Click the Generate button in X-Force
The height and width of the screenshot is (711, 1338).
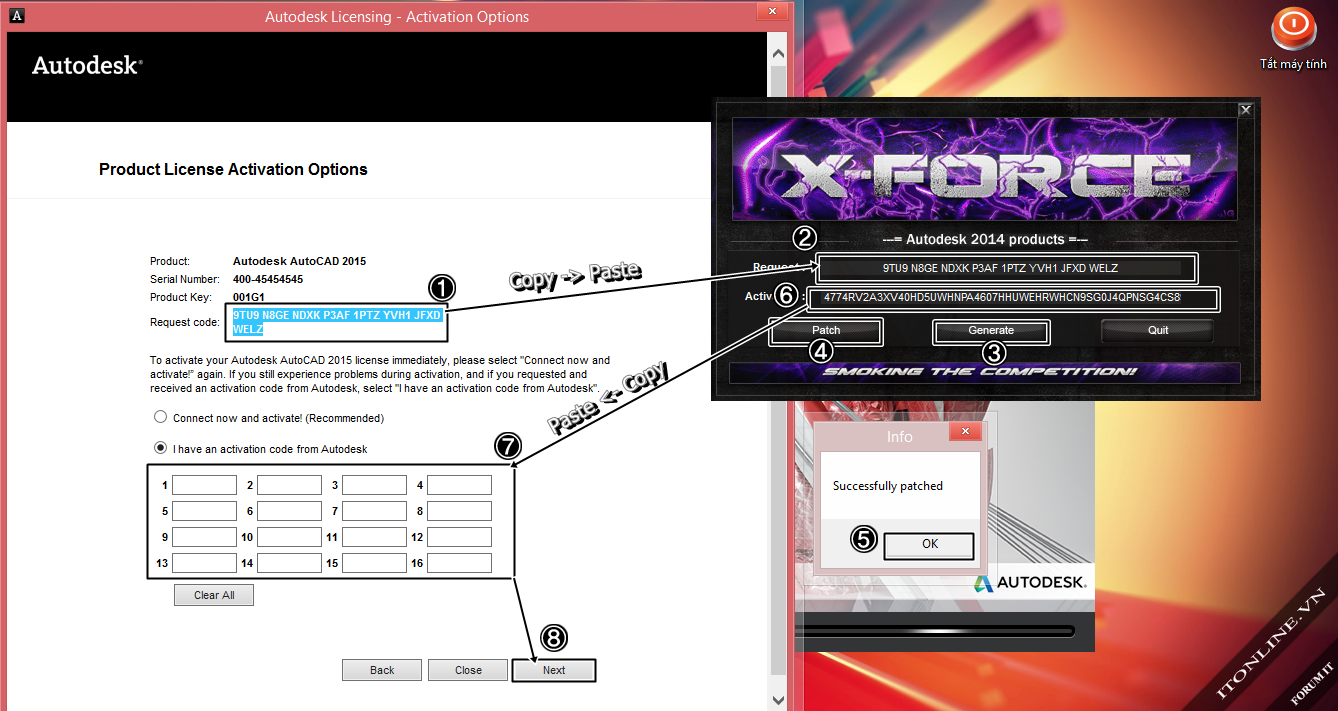pos(991,331)
